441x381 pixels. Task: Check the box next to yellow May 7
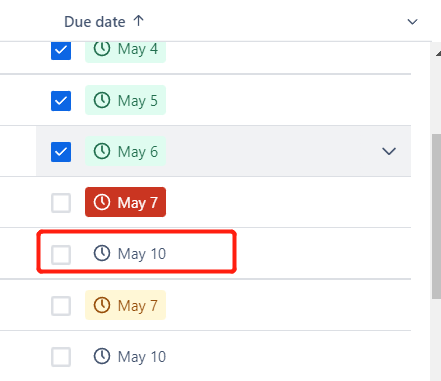(61, 306)
